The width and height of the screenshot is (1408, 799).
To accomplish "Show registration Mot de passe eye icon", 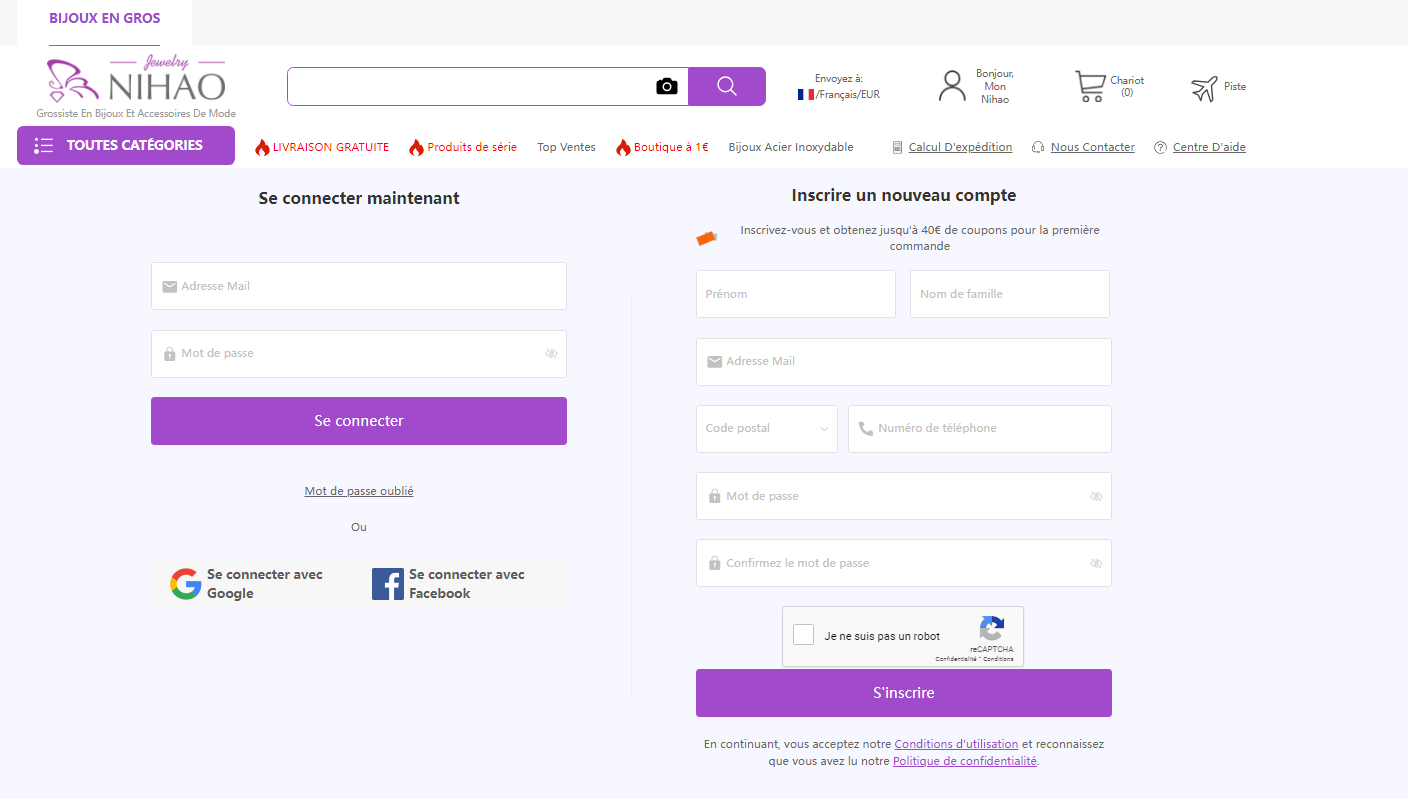I will coord(1096,496).
